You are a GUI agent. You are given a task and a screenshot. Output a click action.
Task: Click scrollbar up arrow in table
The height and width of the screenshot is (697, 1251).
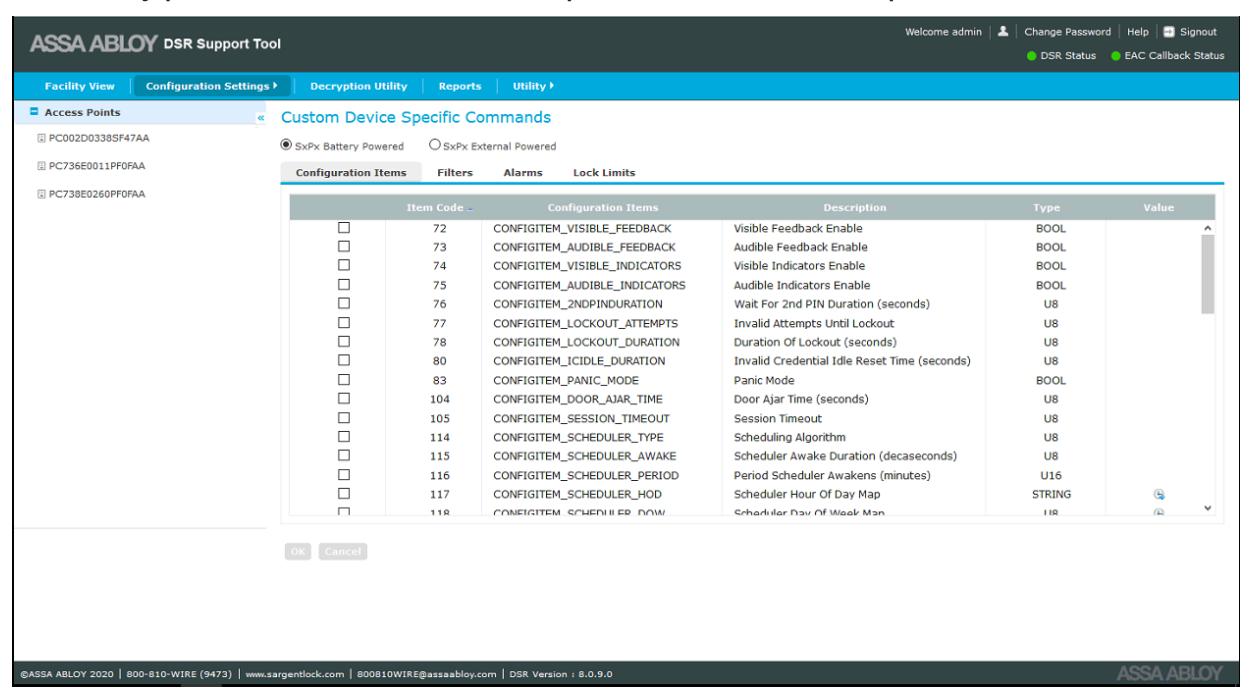coord(1207,229)
